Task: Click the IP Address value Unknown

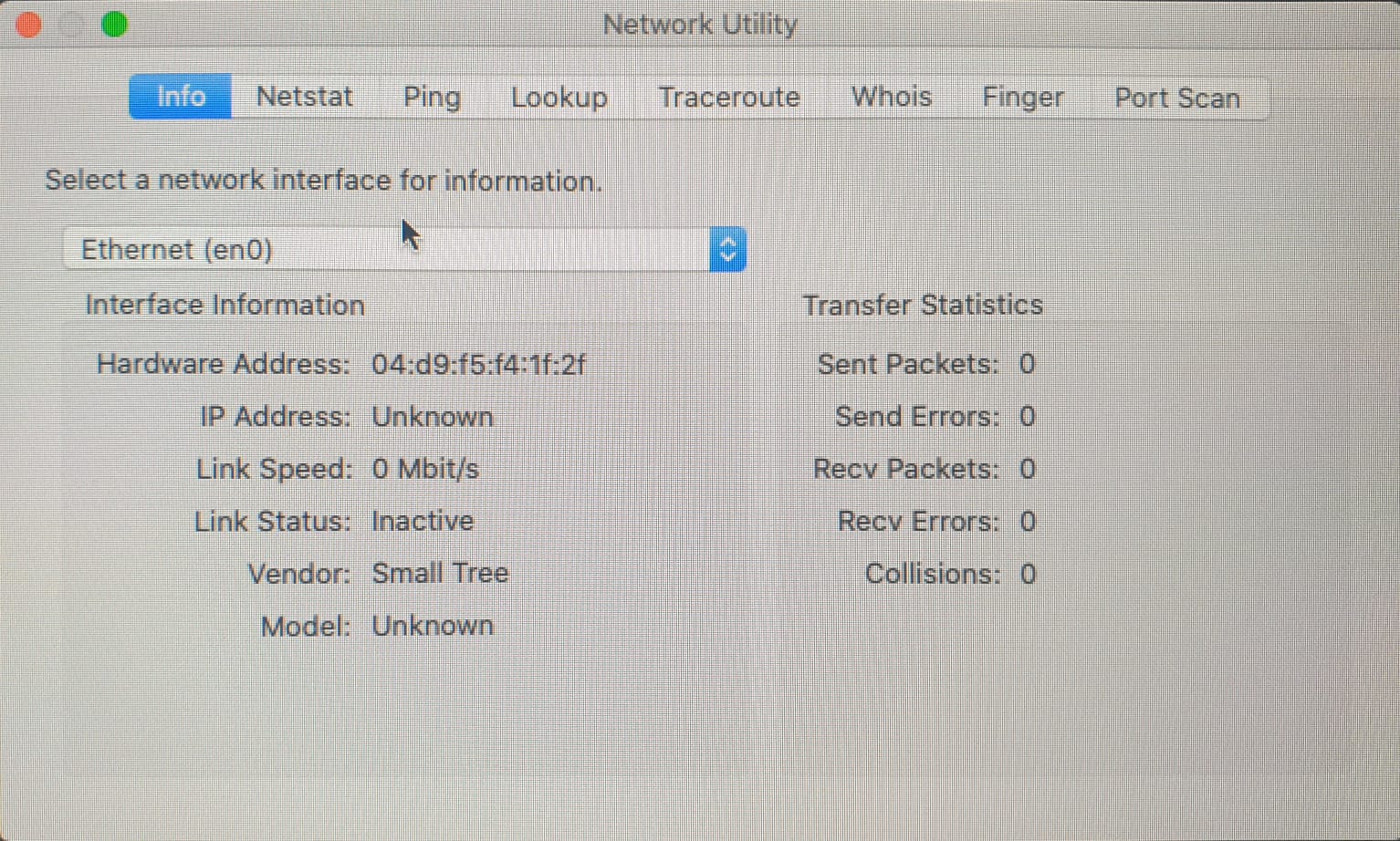Action: coord(433,417)
